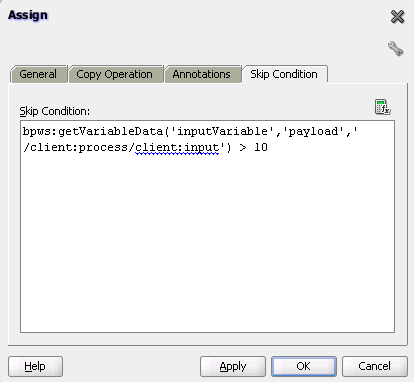Click the '> 10' comparison value

point(253,147)
